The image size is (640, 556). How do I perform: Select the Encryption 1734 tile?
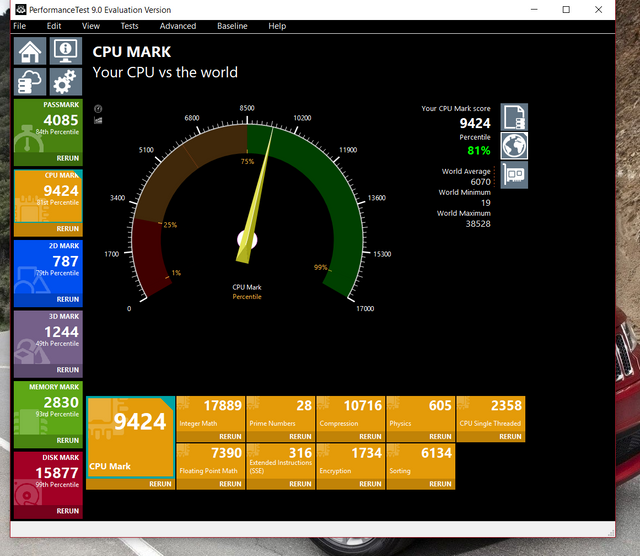click(351, 461)
